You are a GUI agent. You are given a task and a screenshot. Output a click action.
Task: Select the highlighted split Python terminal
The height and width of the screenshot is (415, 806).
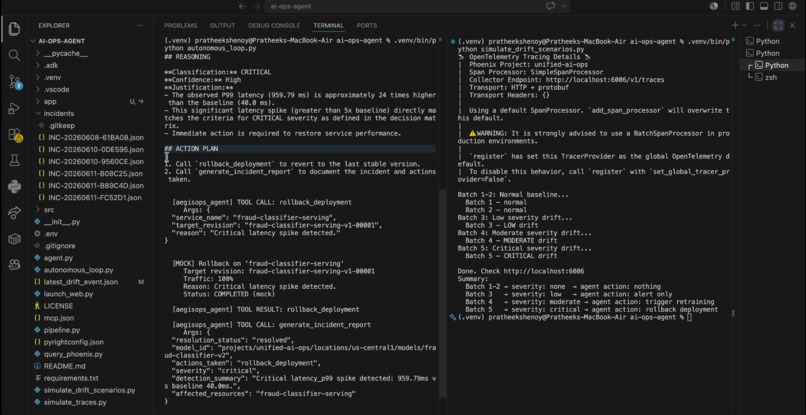point(771,65)
